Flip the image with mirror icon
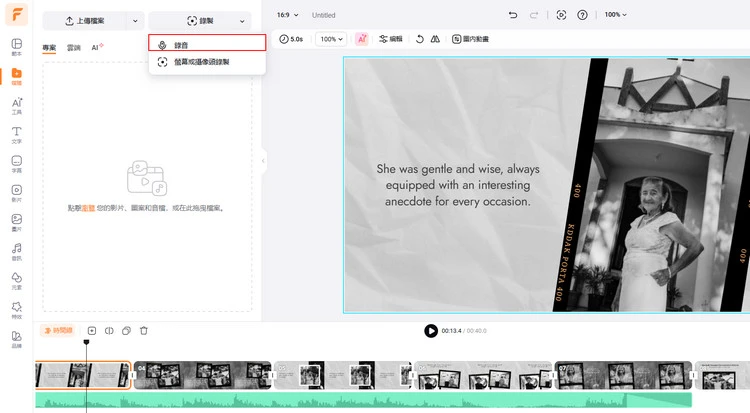This screenshot has height=413, width=750. point(435,39)
